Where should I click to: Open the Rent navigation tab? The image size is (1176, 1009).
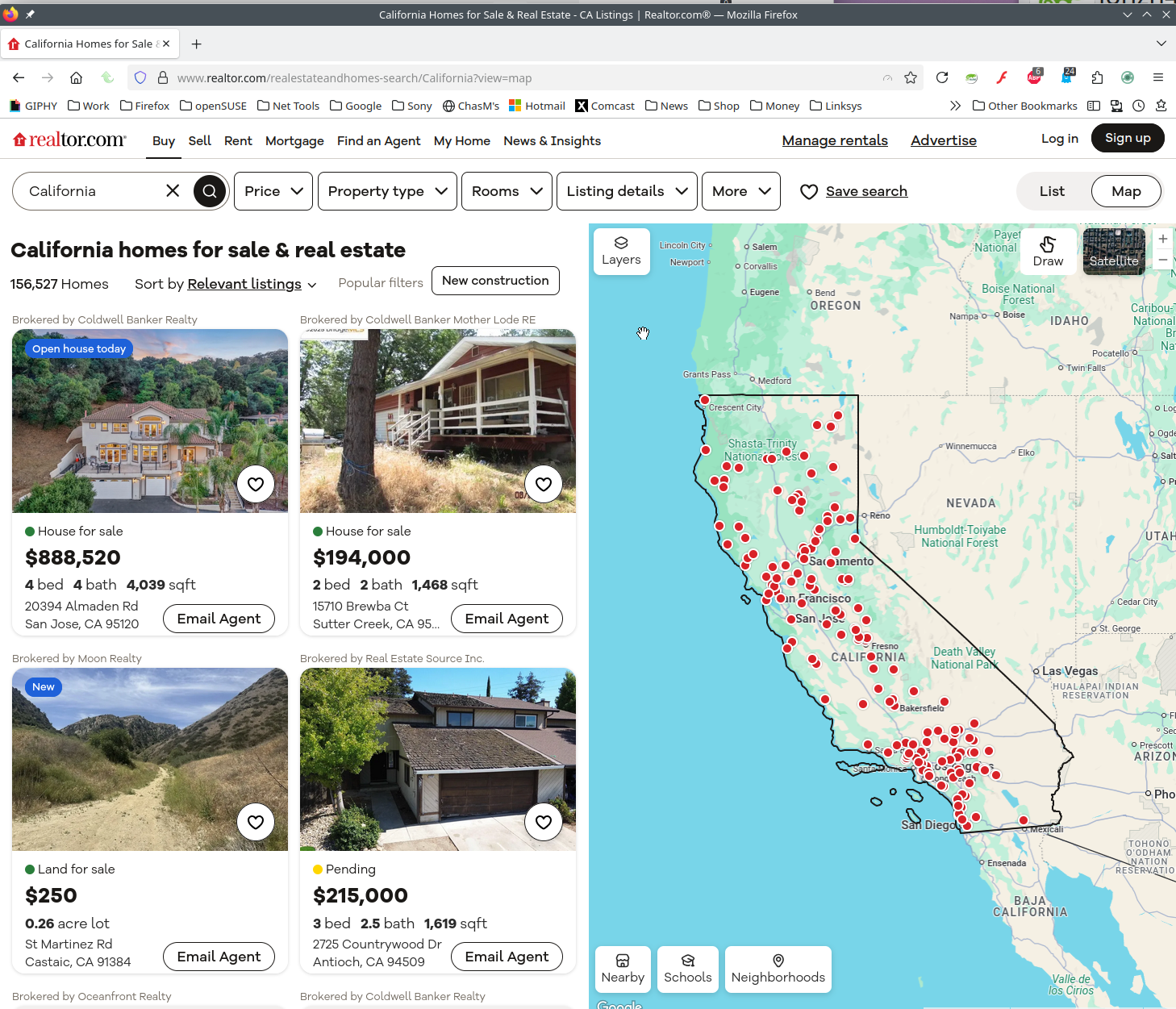pos(238,140)
